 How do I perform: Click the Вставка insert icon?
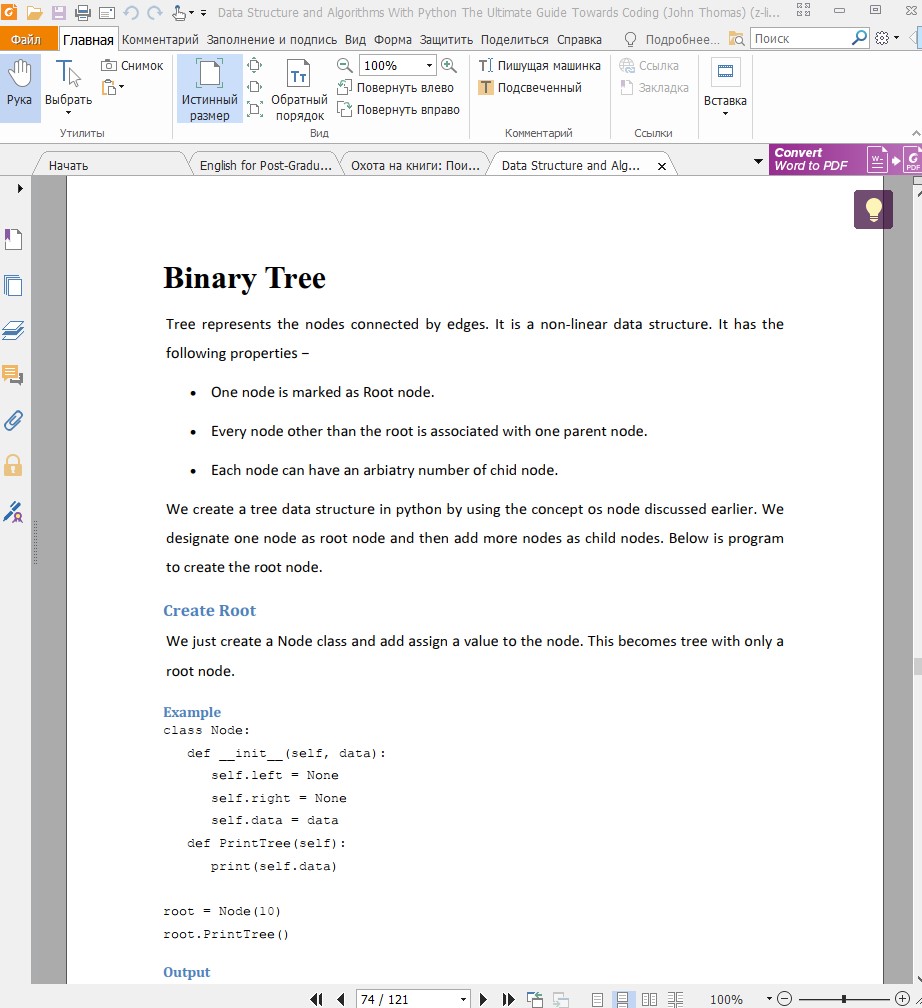click(x=725, y=71)
